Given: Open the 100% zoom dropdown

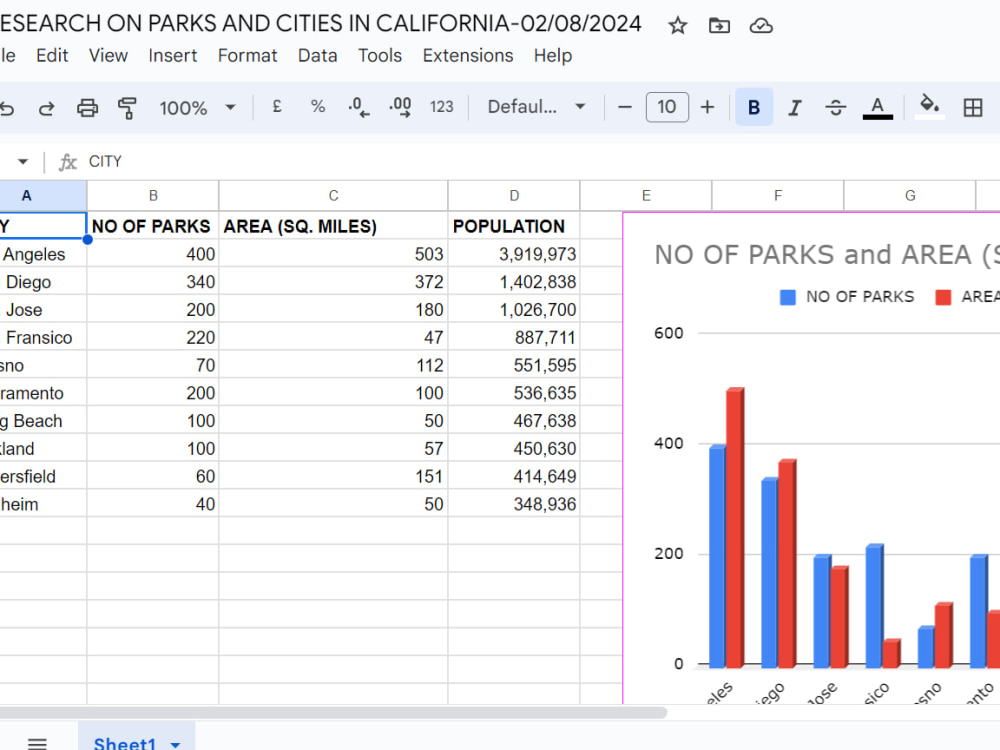Looking at the screenshot, I should point(197,108).
